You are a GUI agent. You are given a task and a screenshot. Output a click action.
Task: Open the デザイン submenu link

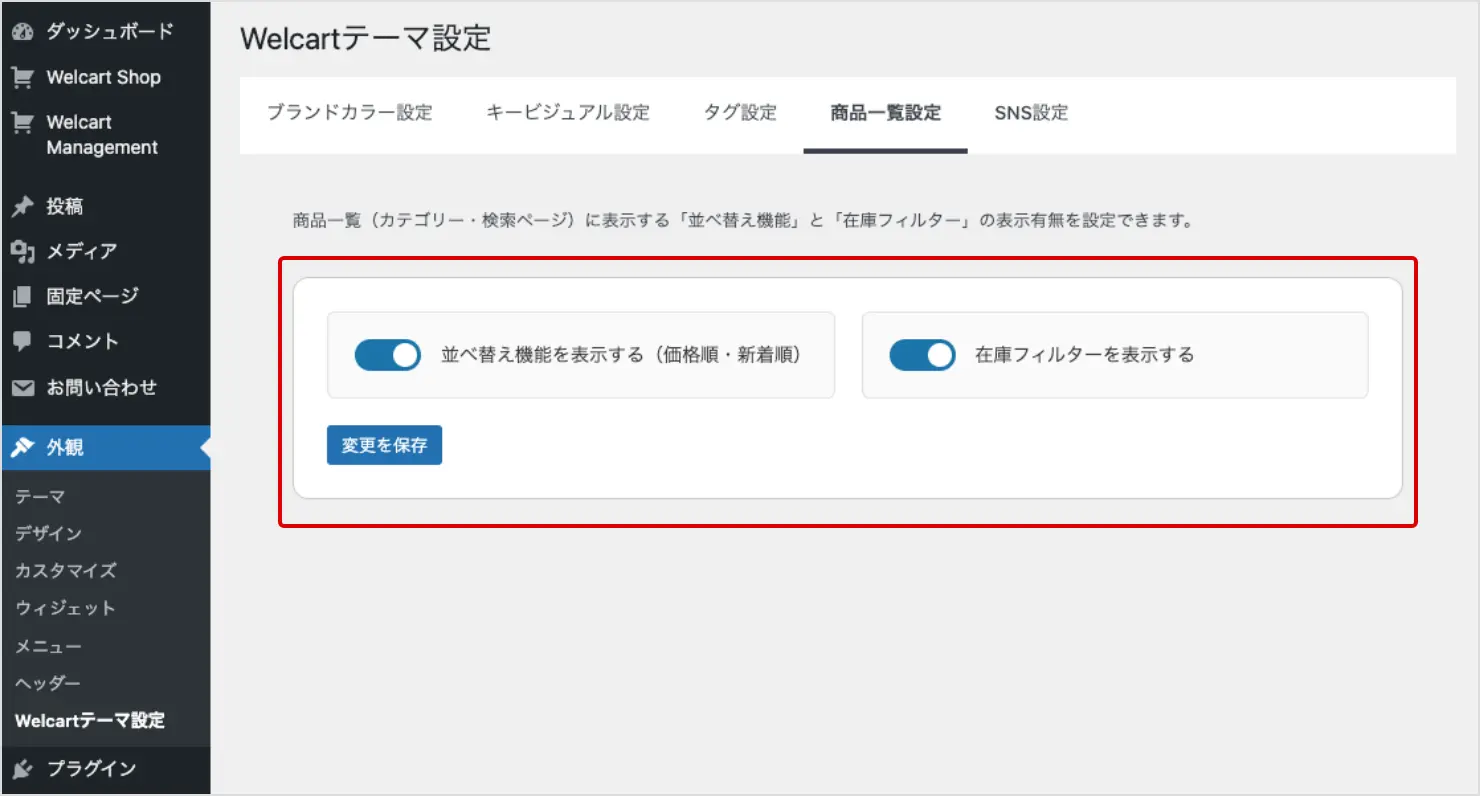[48, 534]
